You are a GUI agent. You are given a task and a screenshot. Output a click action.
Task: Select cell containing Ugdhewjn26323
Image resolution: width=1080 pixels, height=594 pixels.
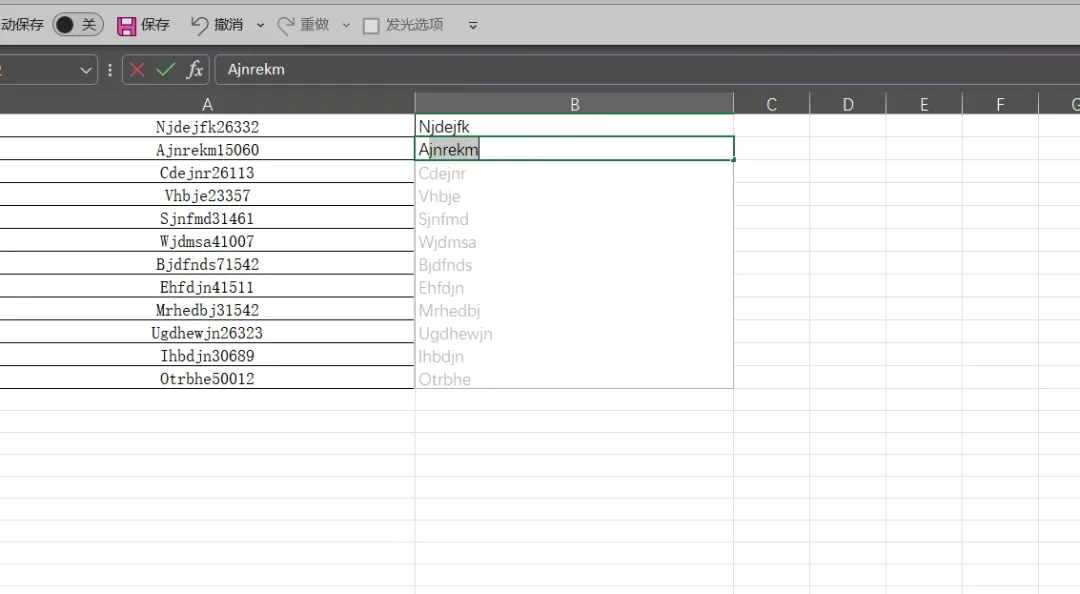[x=207, y=332]
